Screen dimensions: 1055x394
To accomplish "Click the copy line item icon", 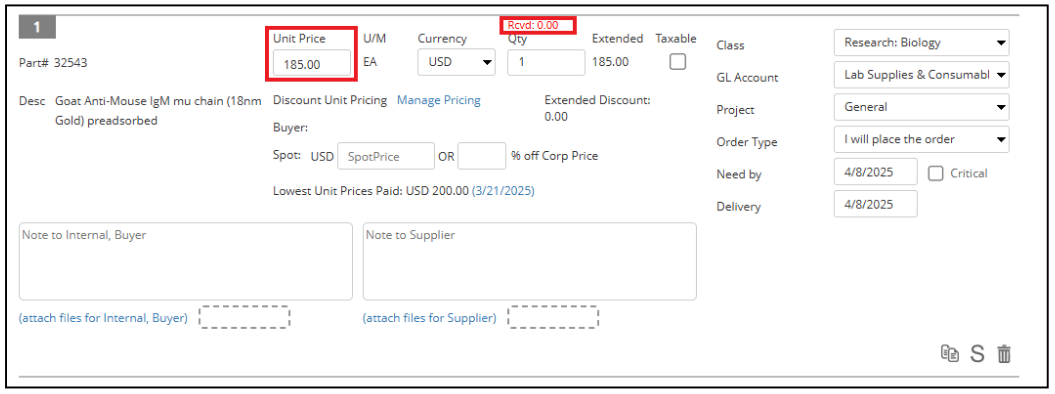I will [x=949, y=354].
